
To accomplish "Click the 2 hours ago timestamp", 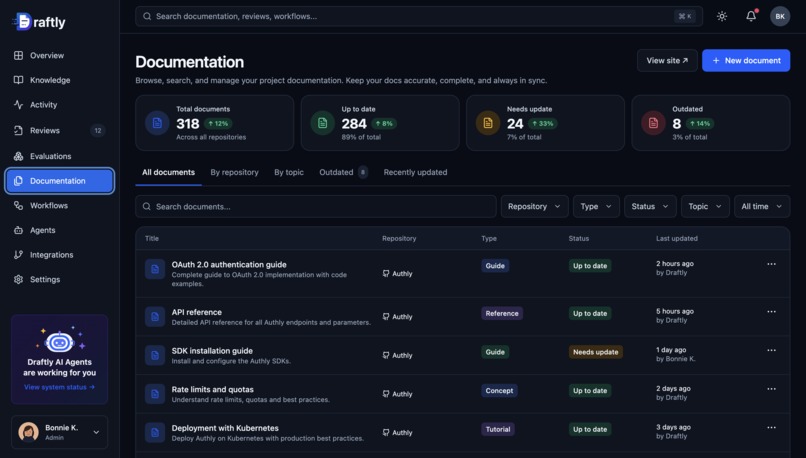I will pos(674,264).
